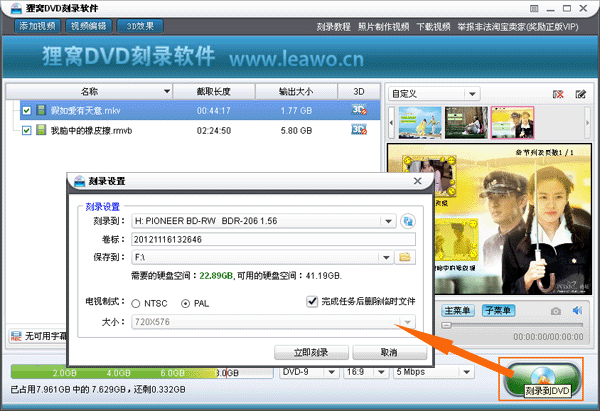Click the app logo icon in titlebar
The image size is (600, 411).
point(16,8)
